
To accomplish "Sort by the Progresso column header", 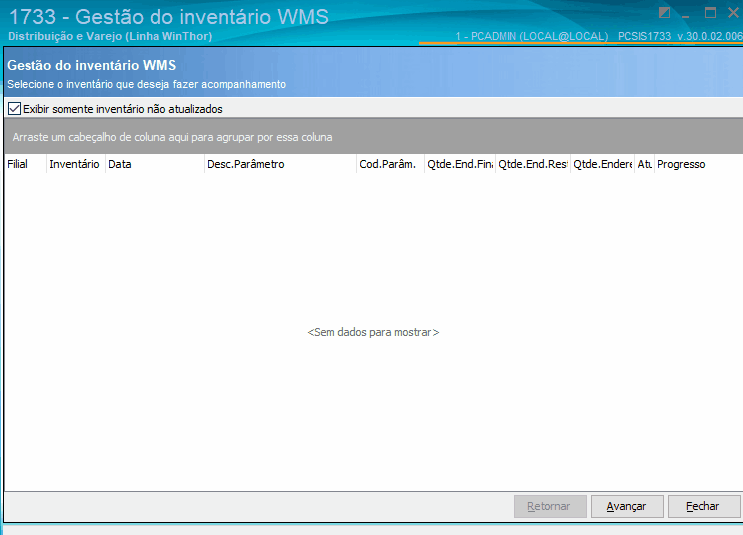I will click(x=697, y=164).
